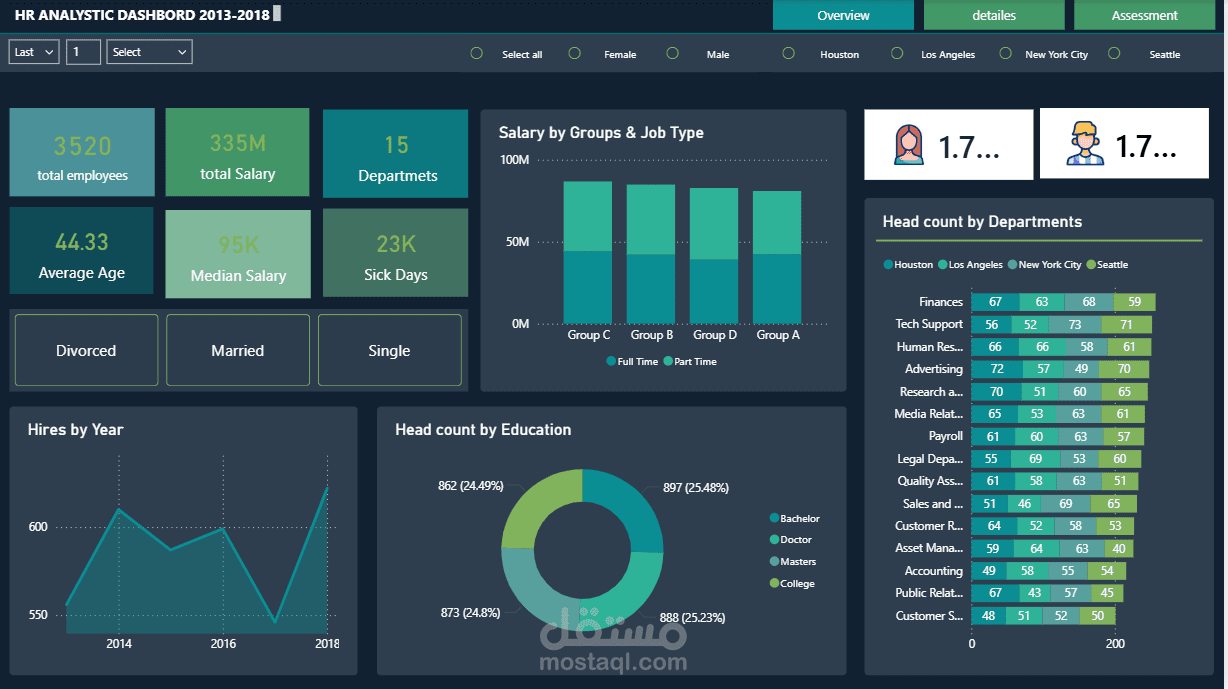
Task: Click the 73 segment in Tech Support row
Action: [x=1075, y=324]
